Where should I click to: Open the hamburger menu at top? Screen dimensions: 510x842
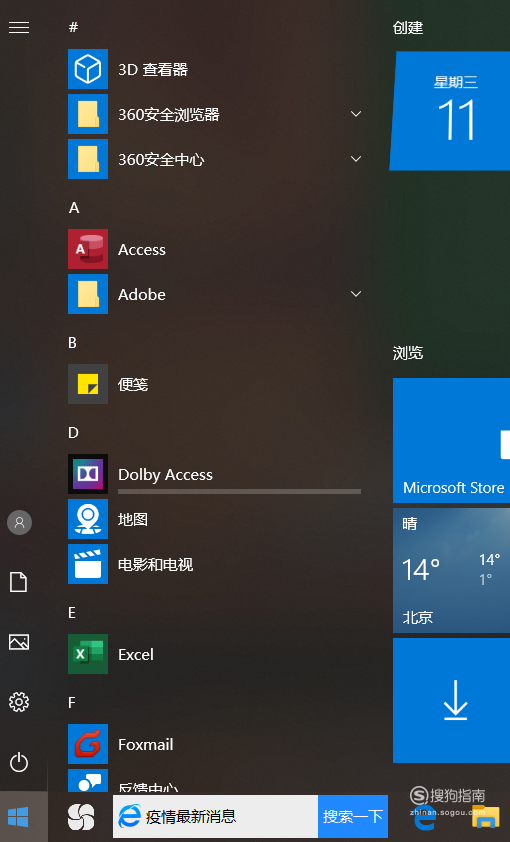click(19, 27)
